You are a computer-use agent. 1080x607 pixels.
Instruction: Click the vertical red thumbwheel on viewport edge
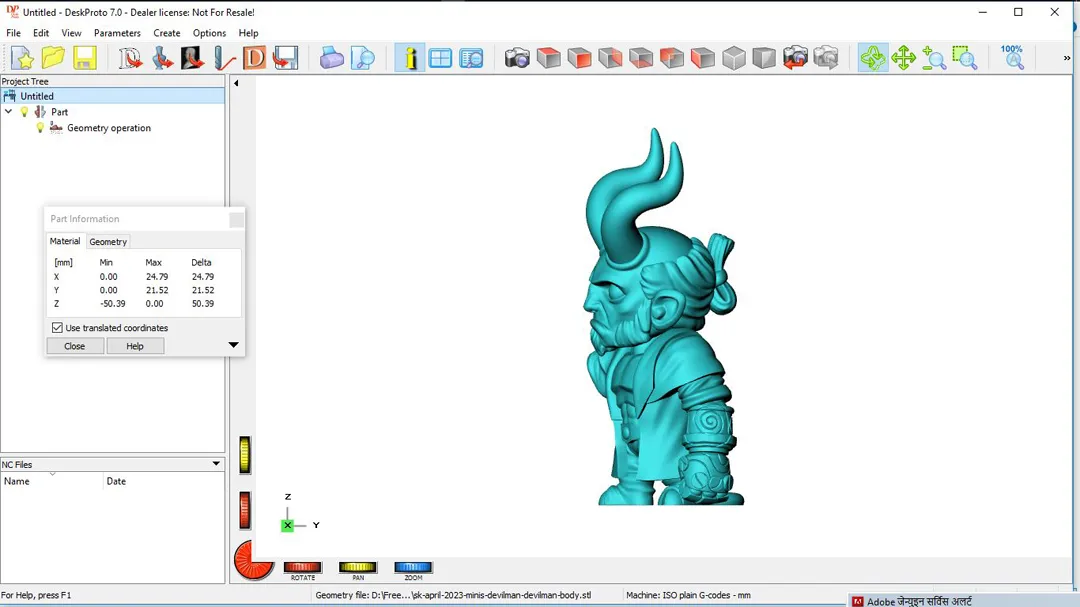pyautogui.click(x=245, y=511)
